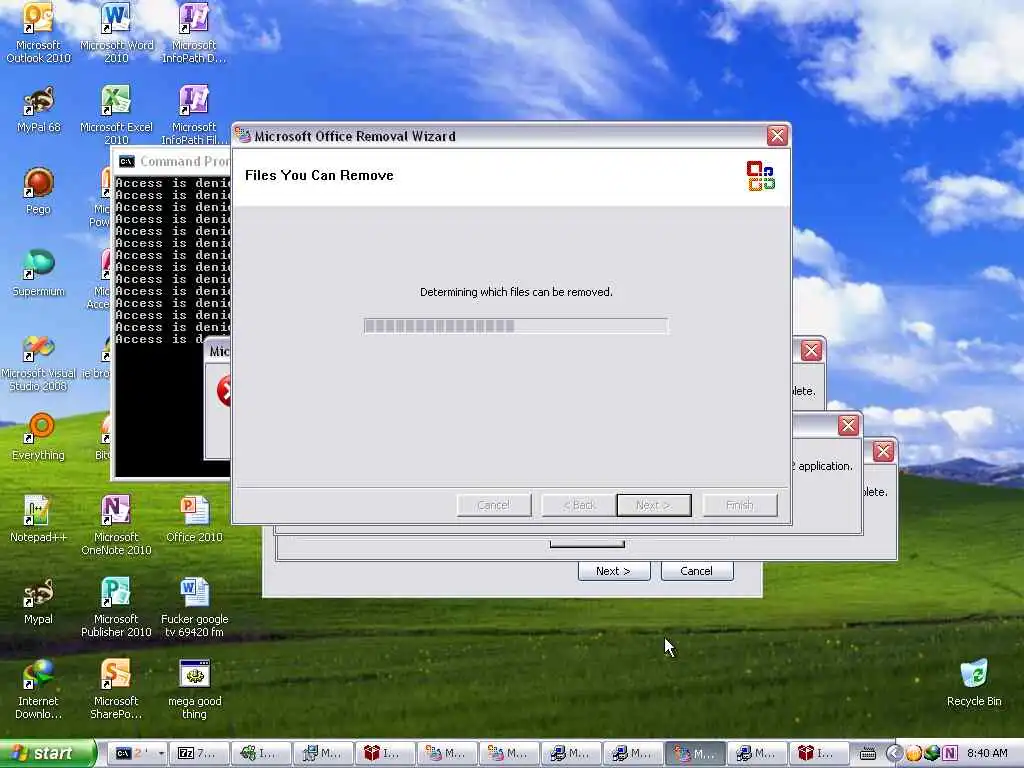
Task: Click the wizard's greyed Finish button
Action: click(x=740, y=505)
